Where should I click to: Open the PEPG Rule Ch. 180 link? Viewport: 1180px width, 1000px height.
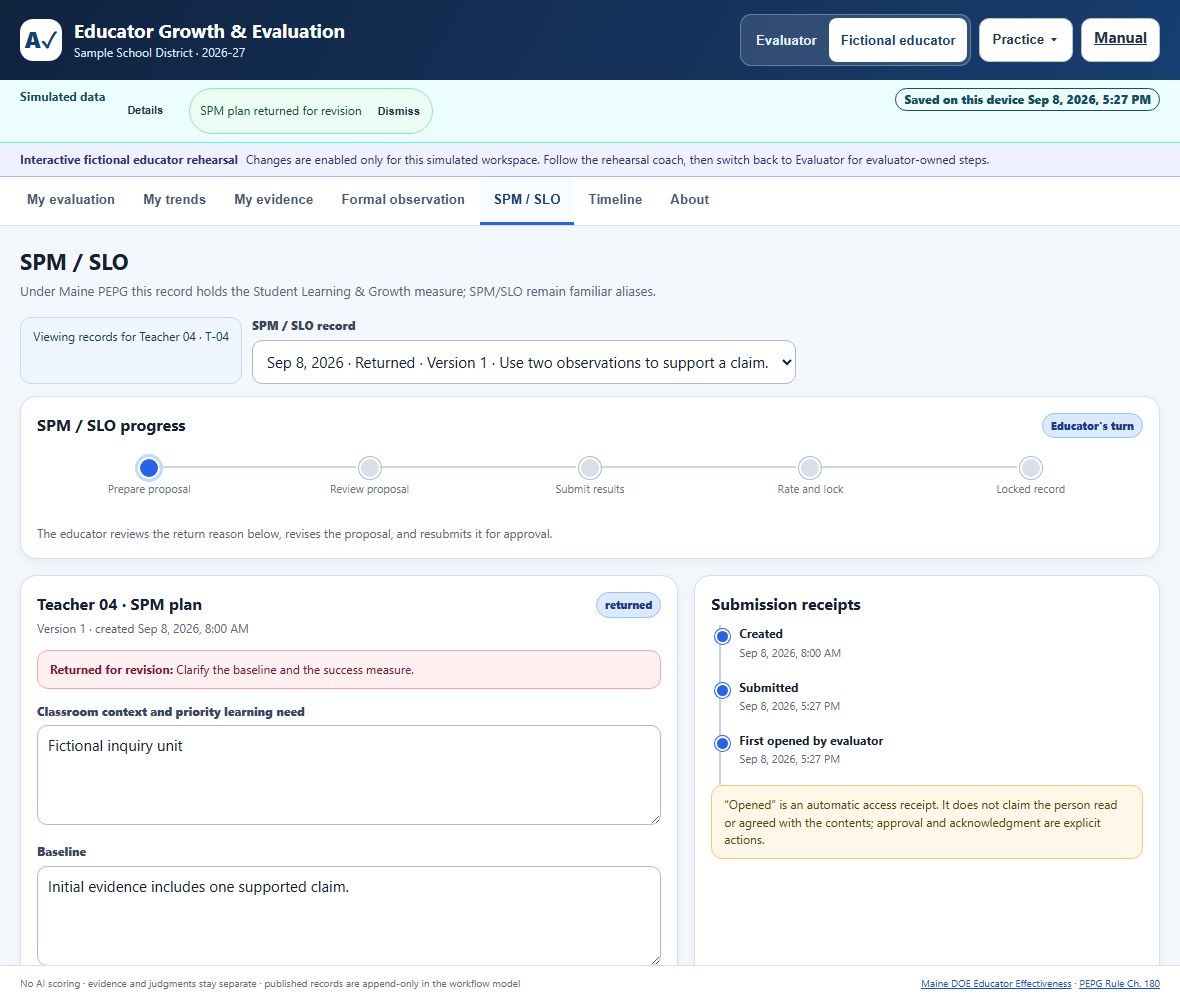pyautogui.click(x=1119, y=983)
